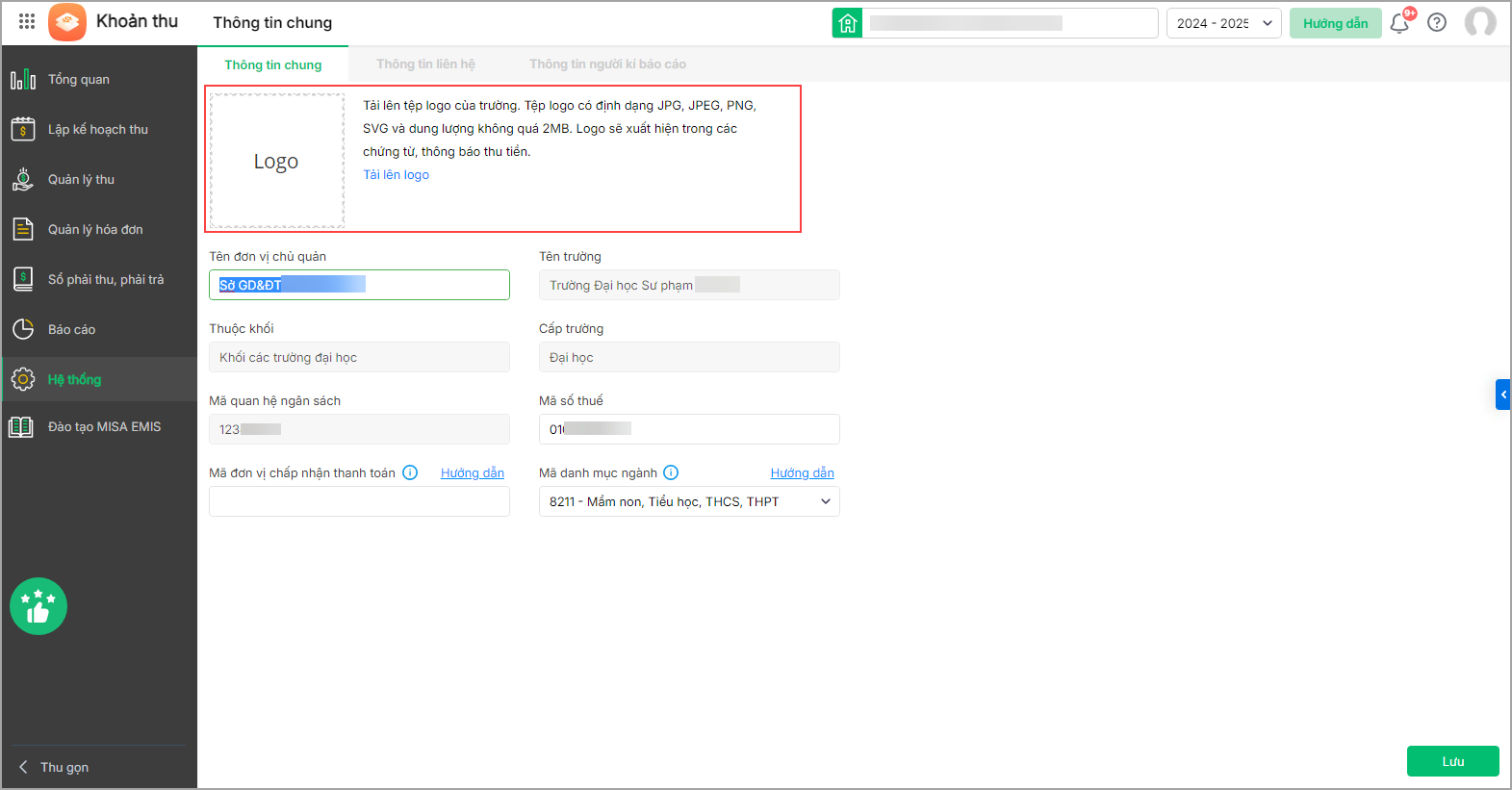Click the Sổ phải thu, phải trả icon

pyautogui.click(x=23, y=279)
